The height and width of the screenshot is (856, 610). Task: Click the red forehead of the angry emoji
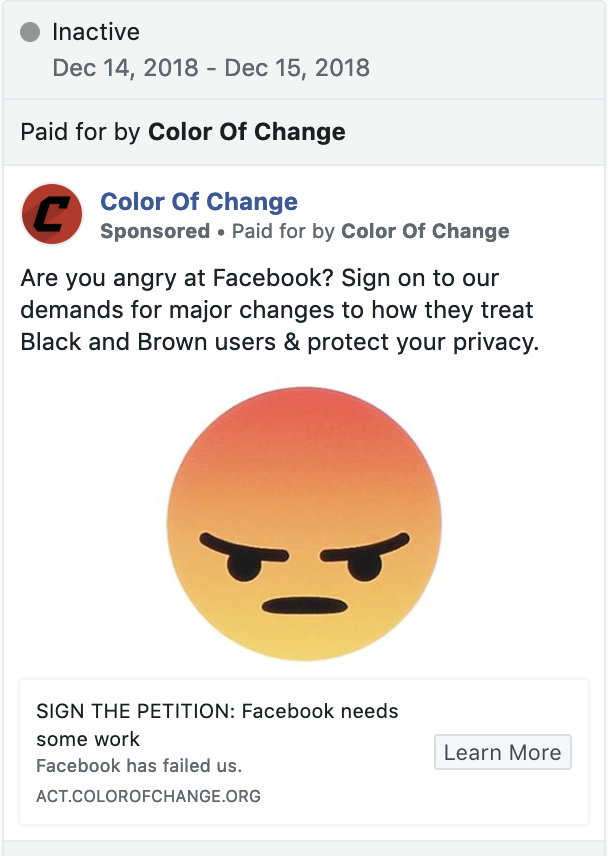[x=304, y=420]
